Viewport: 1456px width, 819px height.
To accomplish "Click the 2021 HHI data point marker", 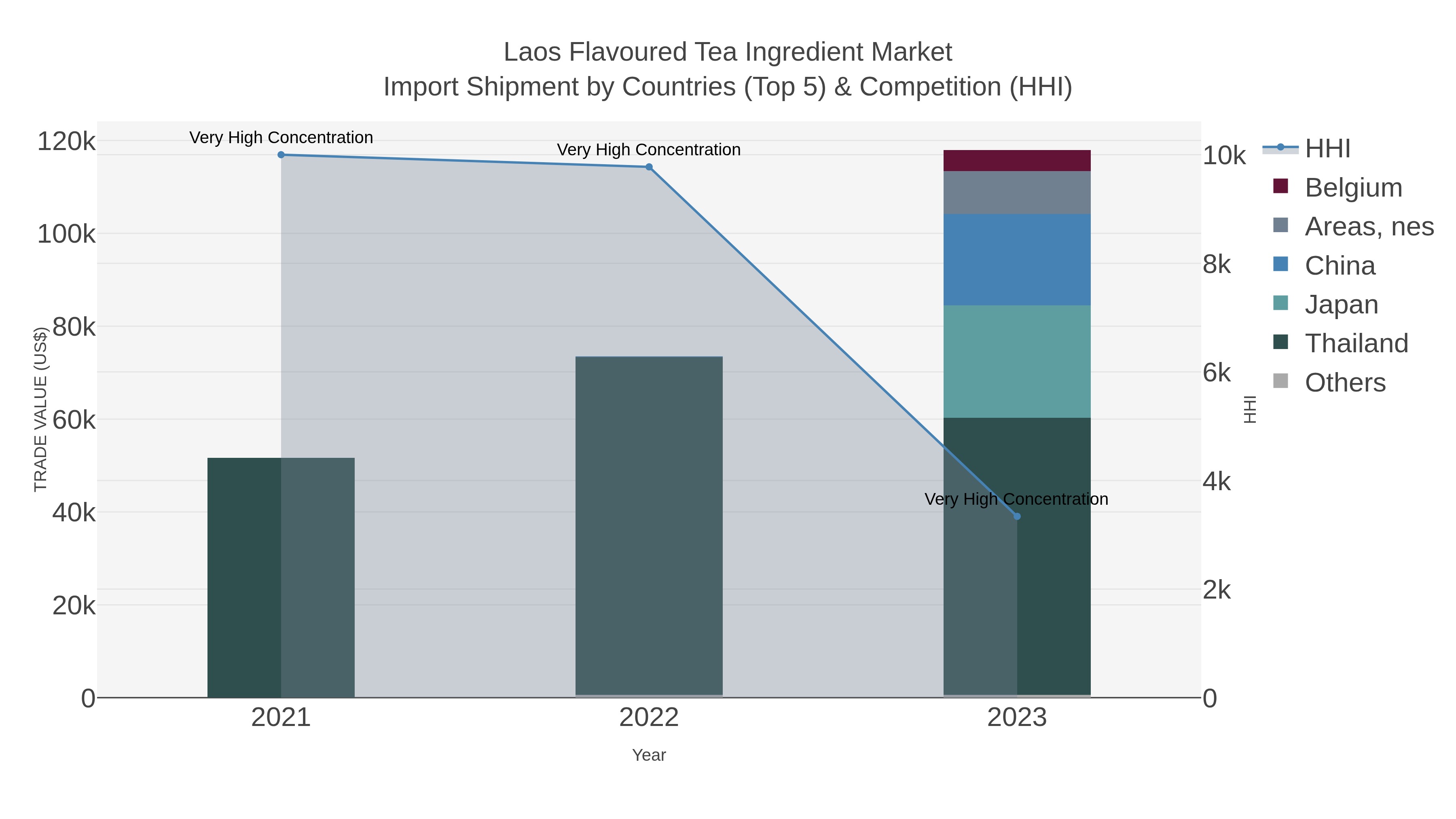I will tap(281, 155).
